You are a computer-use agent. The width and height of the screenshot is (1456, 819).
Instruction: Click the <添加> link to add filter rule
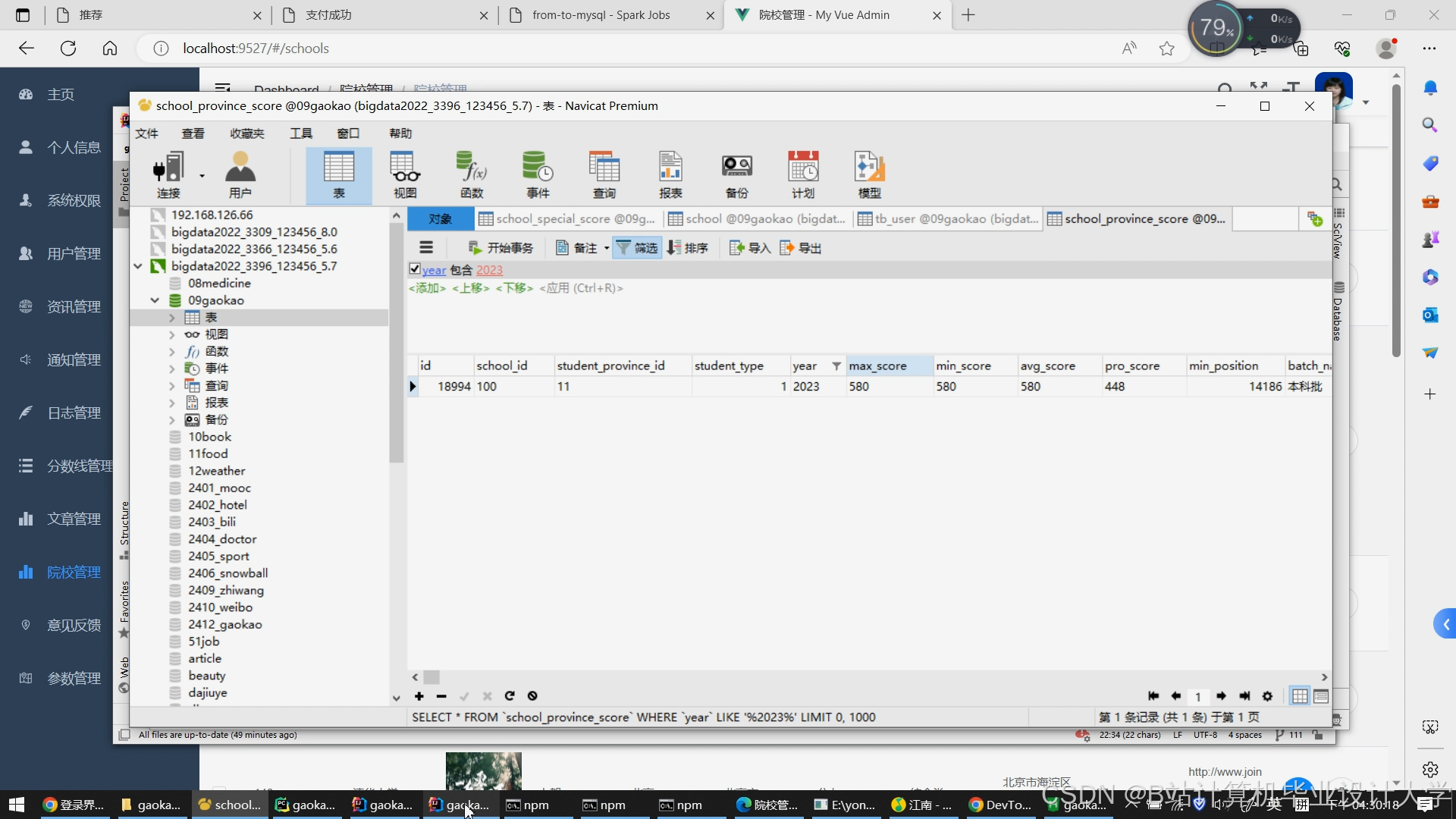coord(427,288)
